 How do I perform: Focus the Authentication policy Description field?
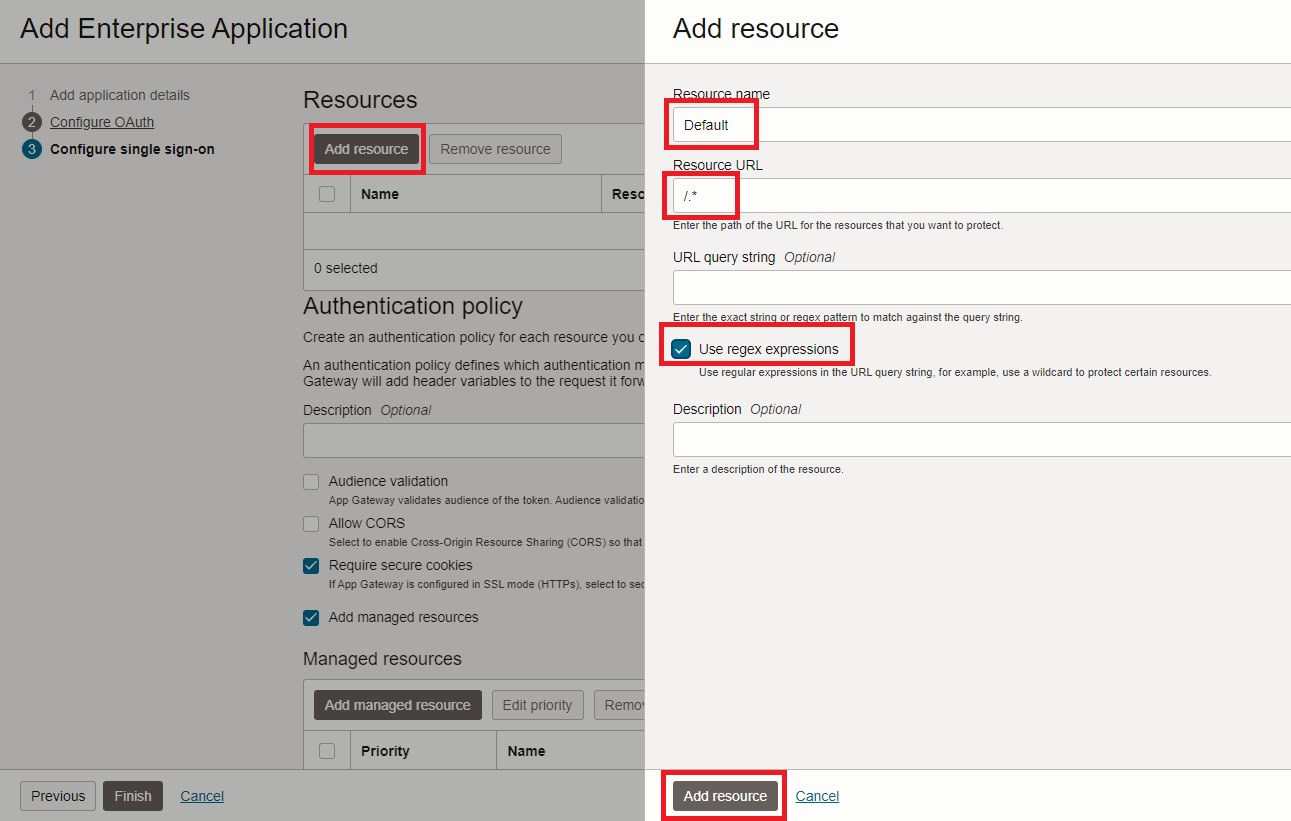click(474, 440)
